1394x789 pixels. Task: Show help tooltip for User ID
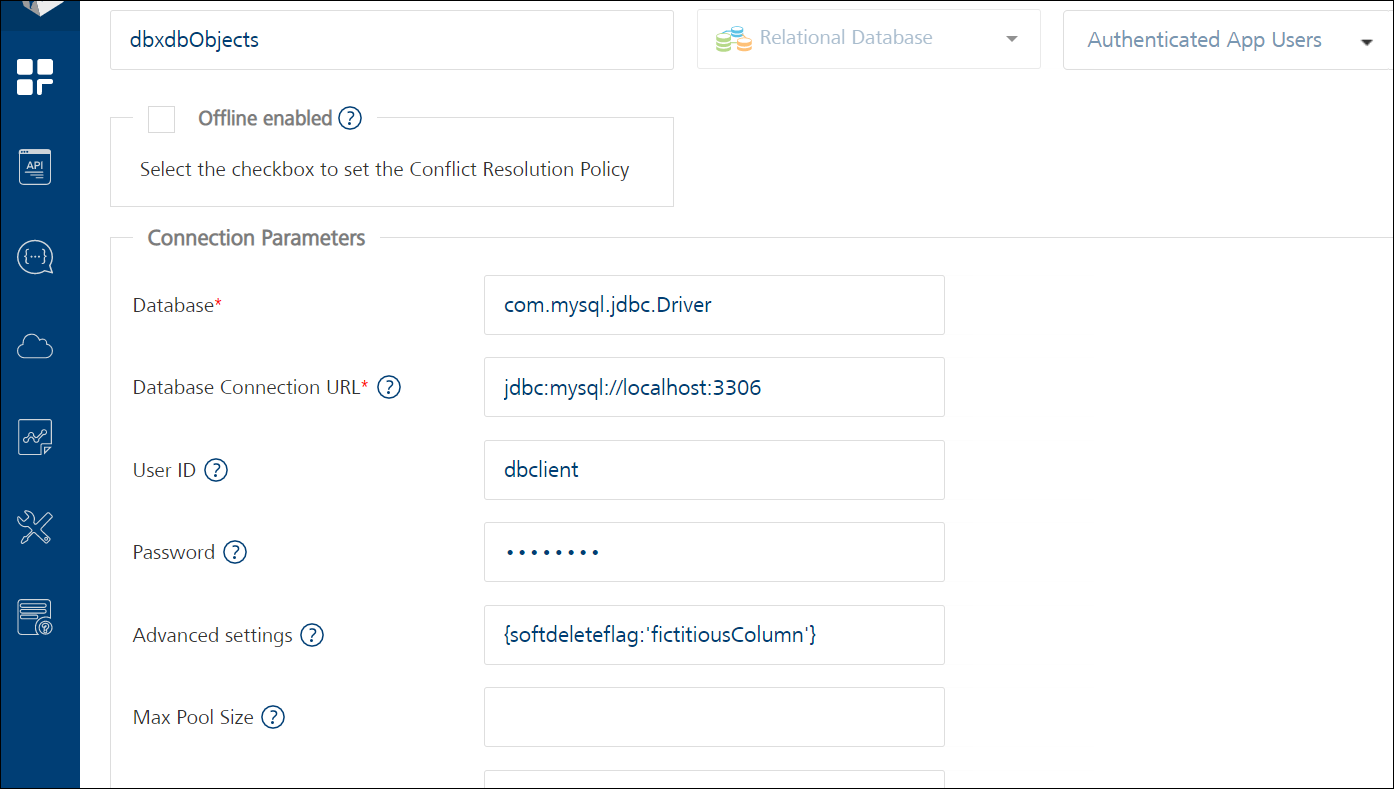216,470
